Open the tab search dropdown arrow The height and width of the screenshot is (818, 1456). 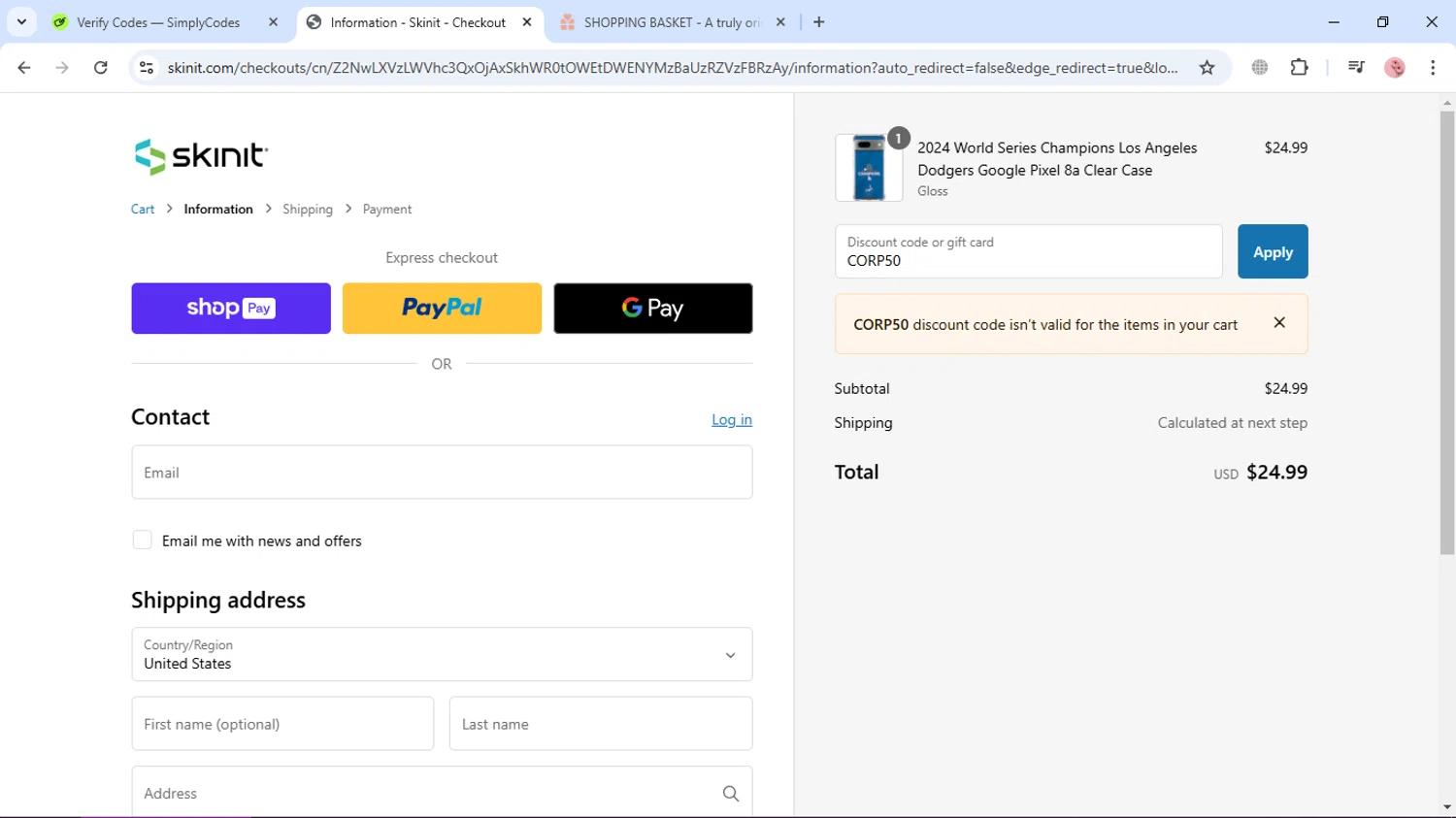(x=21, y=22)
